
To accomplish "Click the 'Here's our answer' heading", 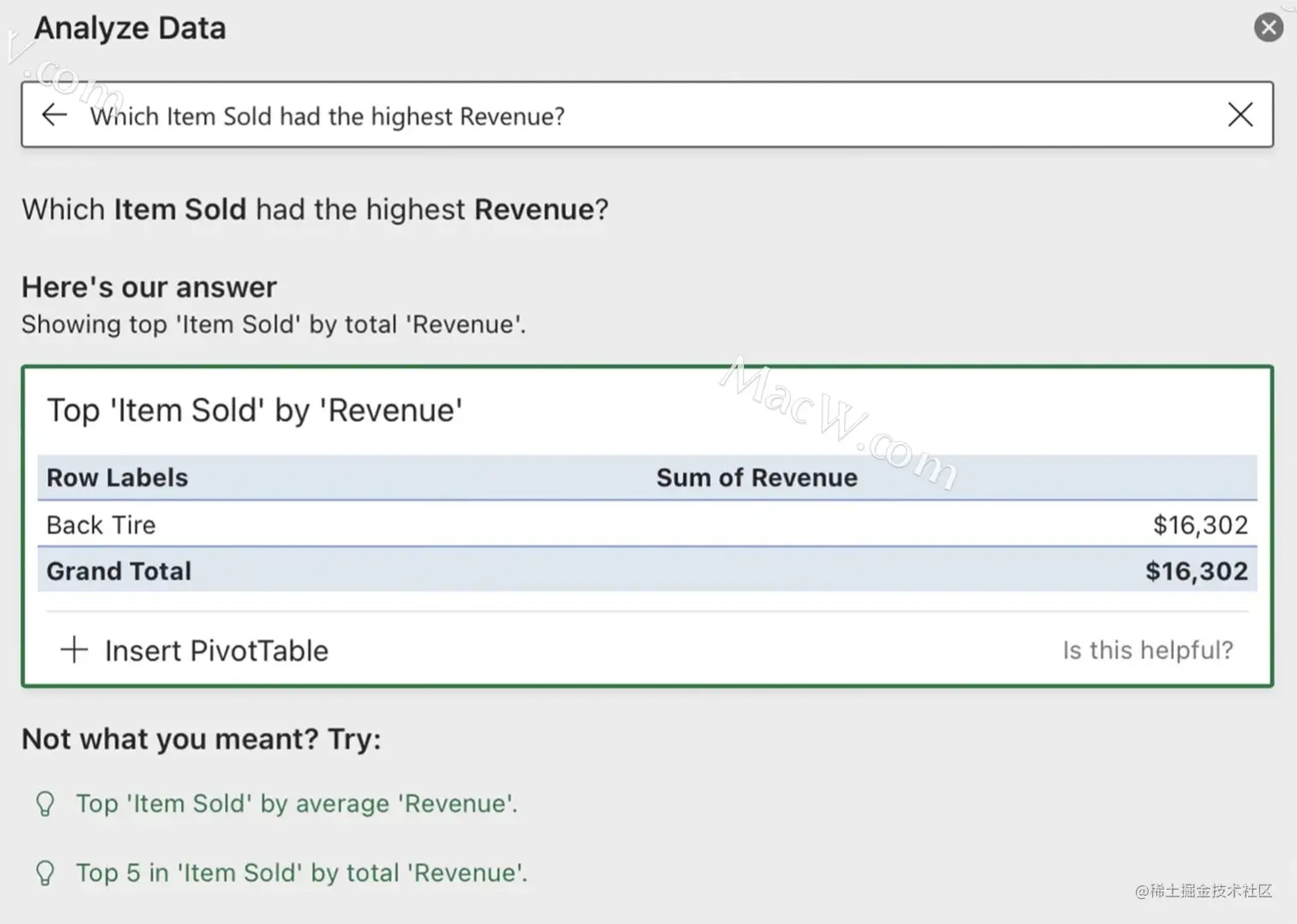I will coord(149,287).
